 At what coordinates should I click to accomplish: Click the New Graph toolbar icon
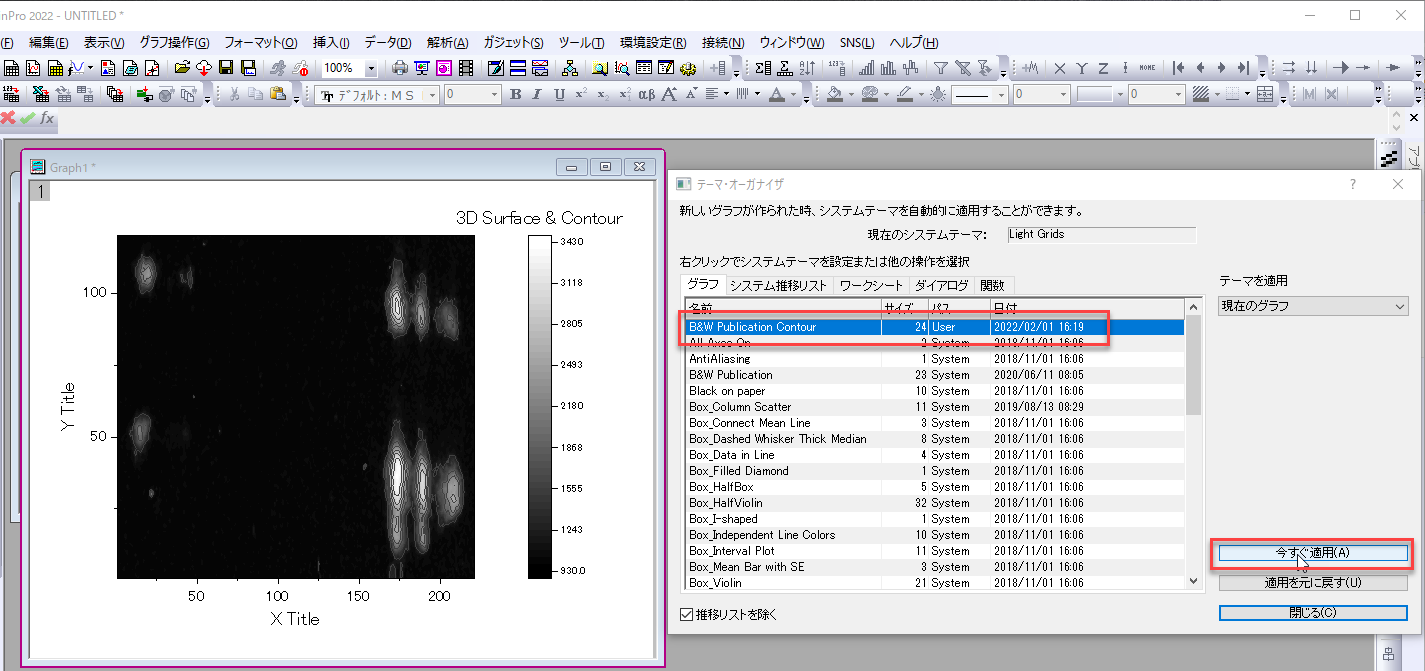point(33,68)
